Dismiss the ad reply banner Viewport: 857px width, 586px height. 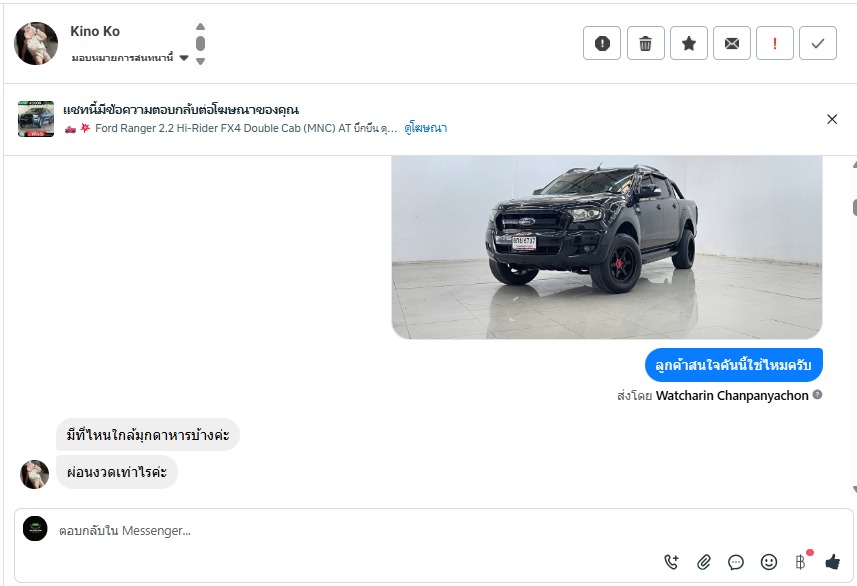coord(832,119)
